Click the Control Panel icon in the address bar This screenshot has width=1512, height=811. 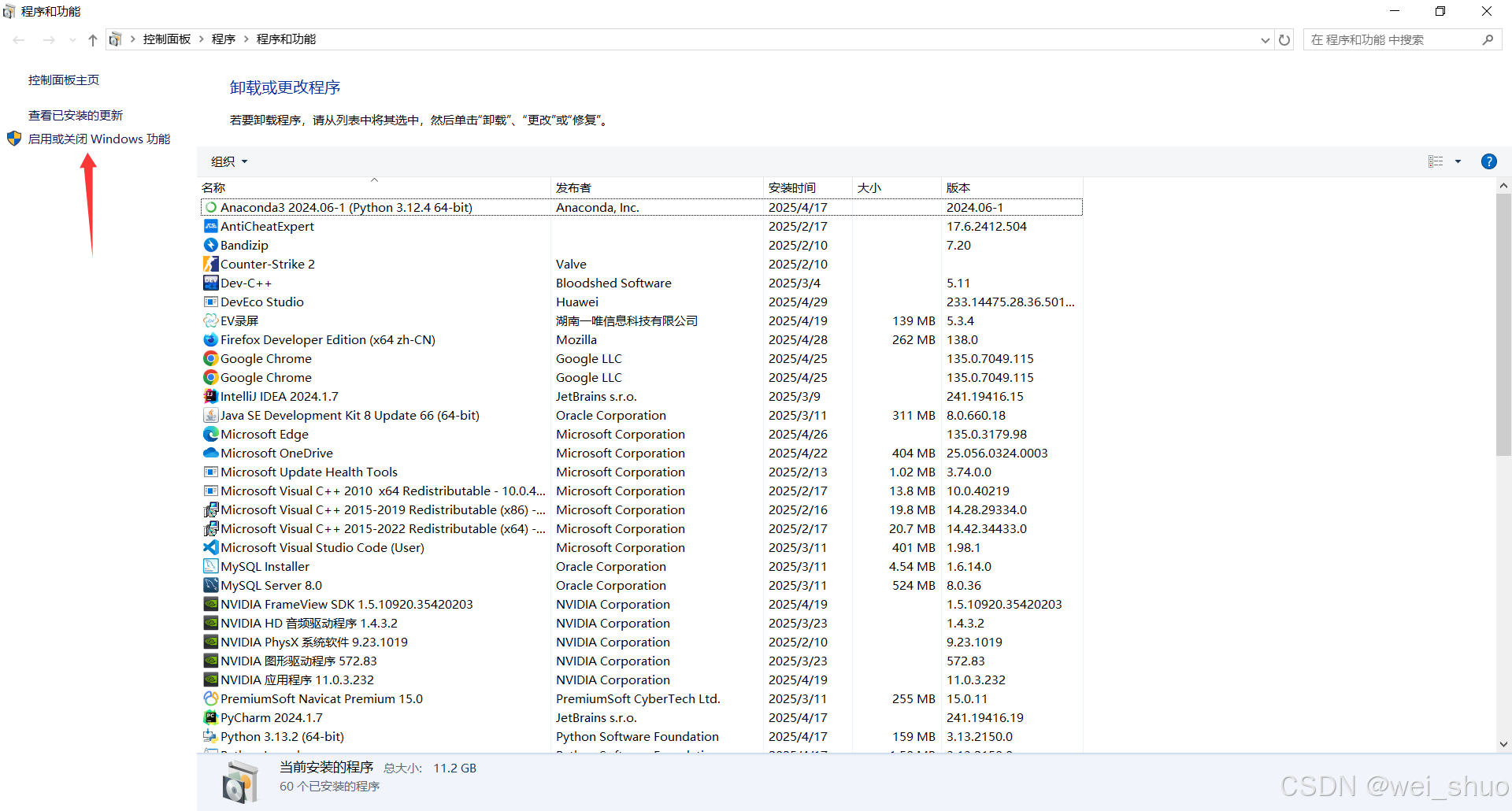(115, 39)
